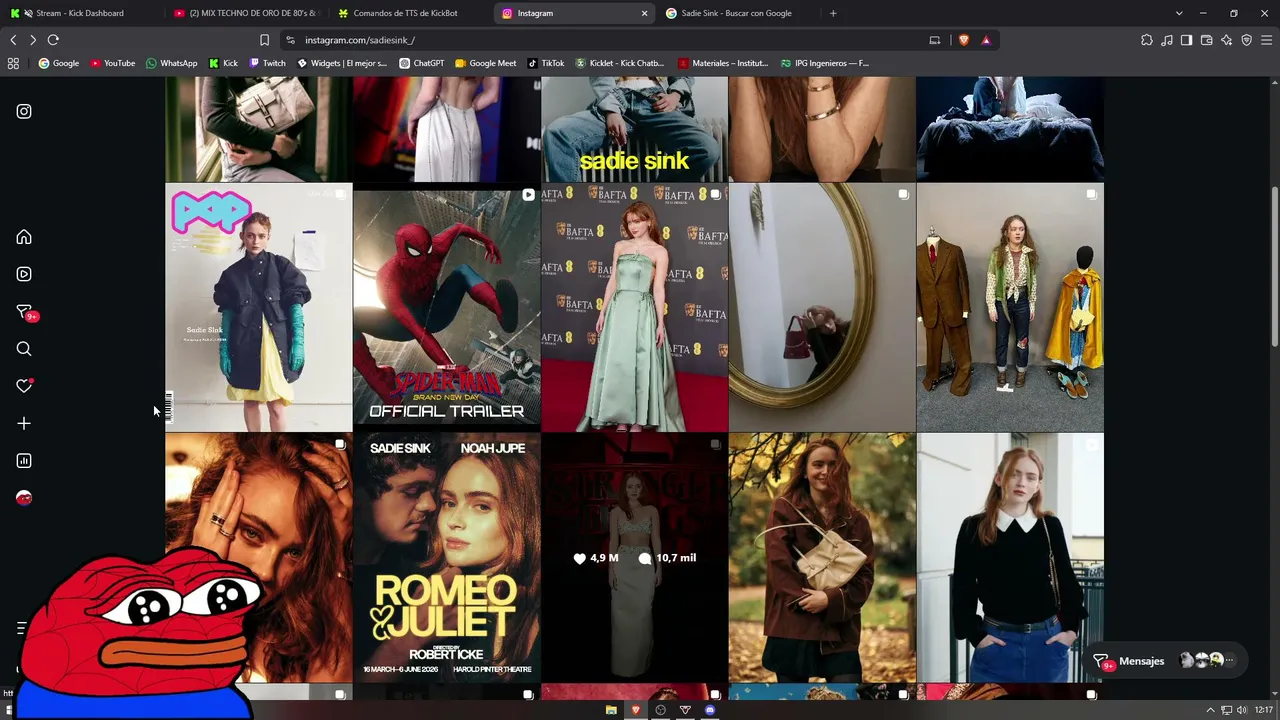1280x720 pixels.
Task: Open Instagram search magnifier
Action: click(24, 349)
